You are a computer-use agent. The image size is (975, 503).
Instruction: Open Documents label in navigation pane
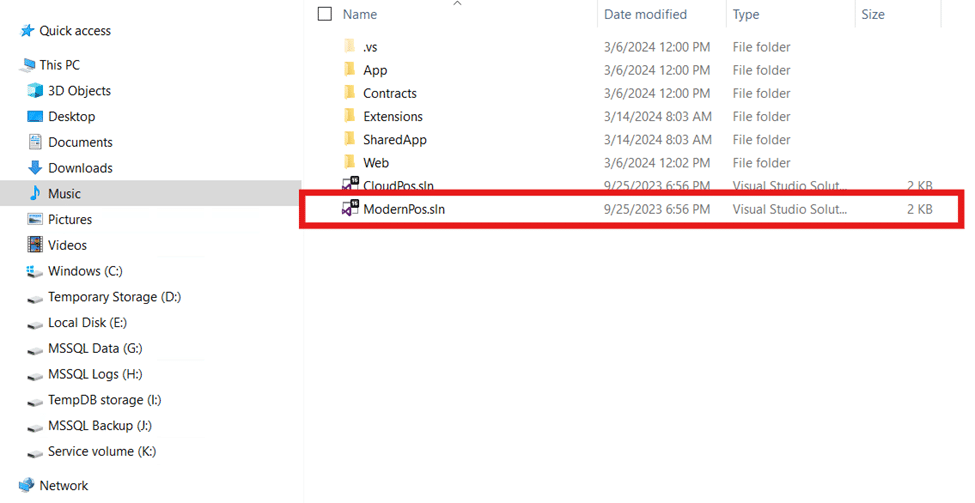pos(80,142)
